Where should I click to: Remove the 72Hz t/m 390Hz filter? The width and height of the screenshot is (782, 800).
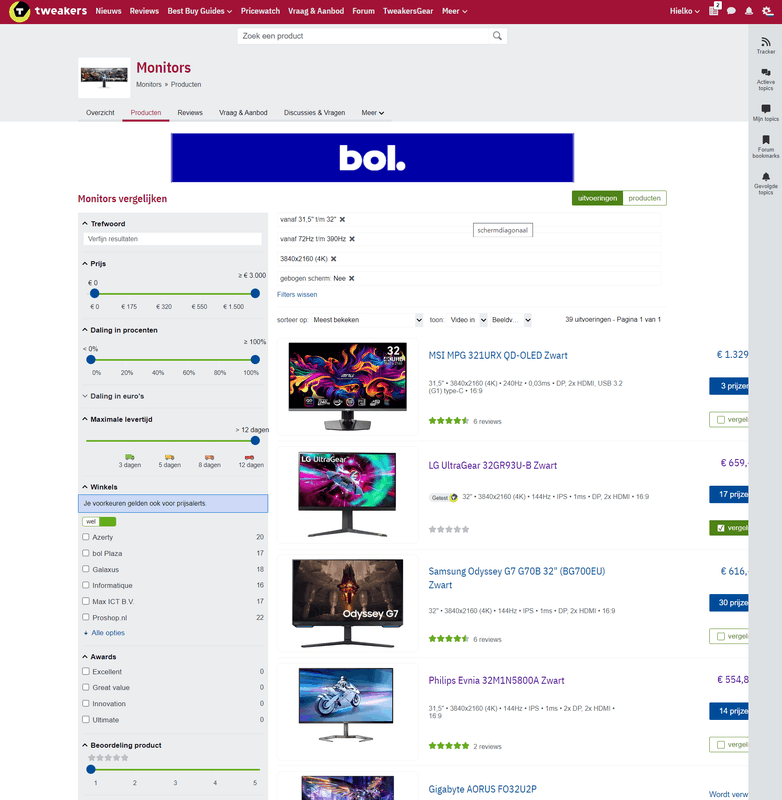pyautogui.click(x=352, y=239)
